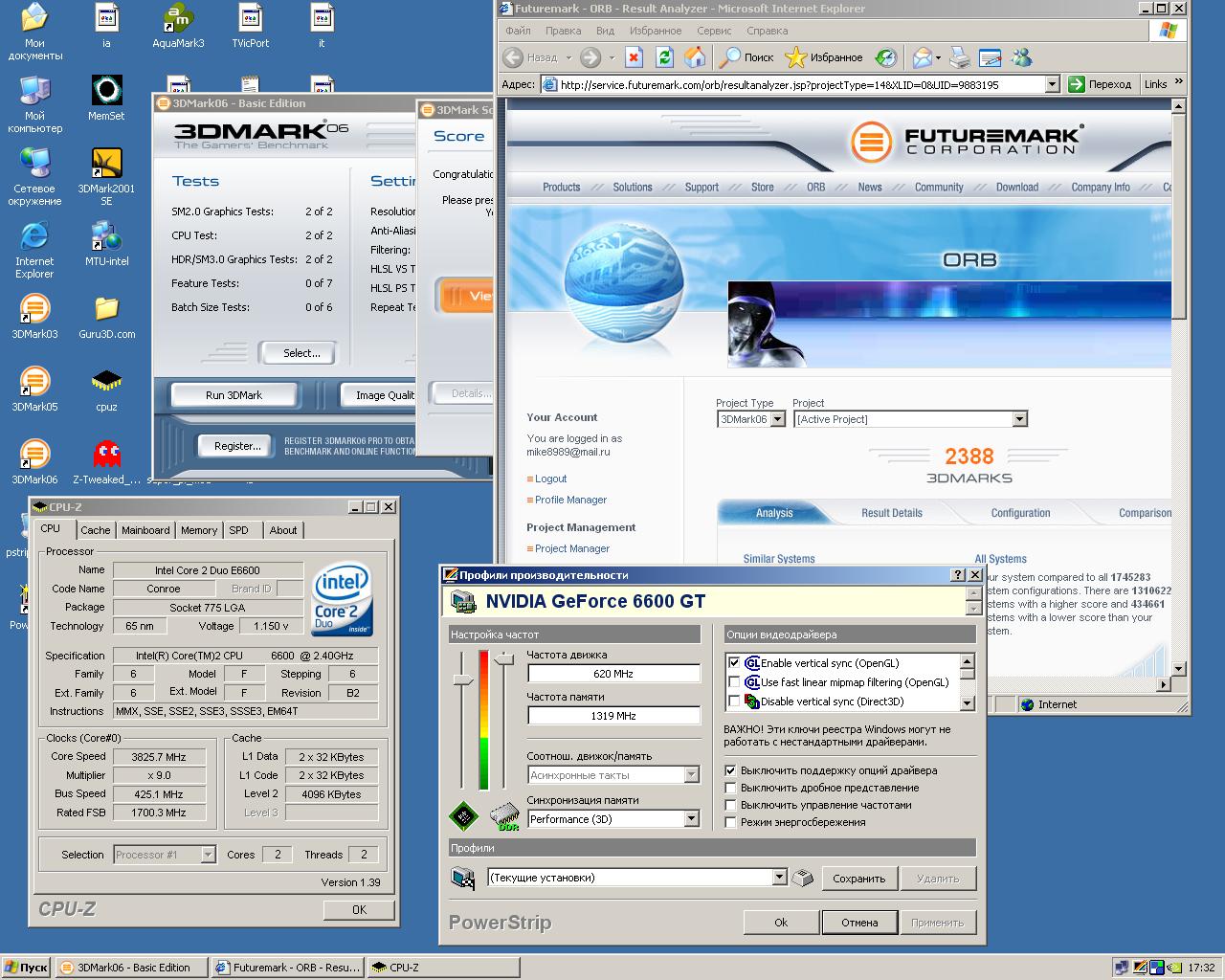Switch to CPU-Z on the taskbar
This screenshot has width=1225, height=980.
click(x=442, y=968)
